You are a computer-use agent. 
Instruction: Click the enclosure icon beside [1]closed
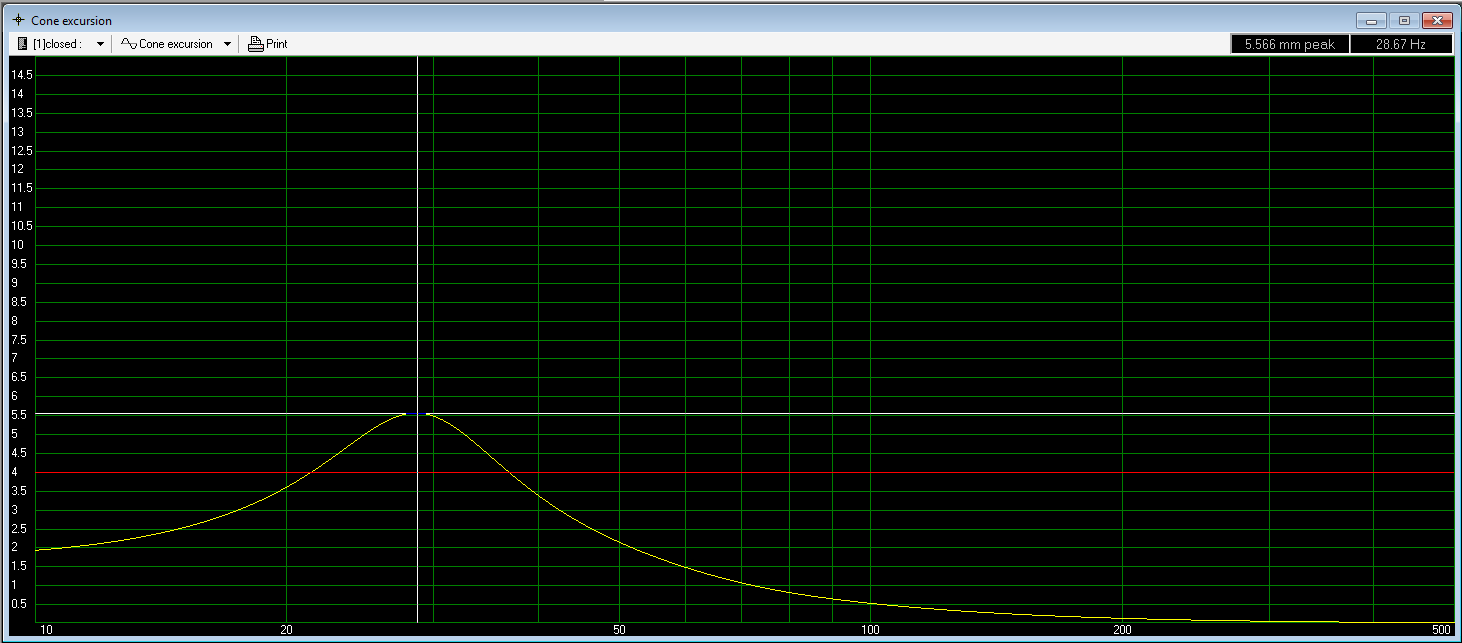(x=22, y=44)
